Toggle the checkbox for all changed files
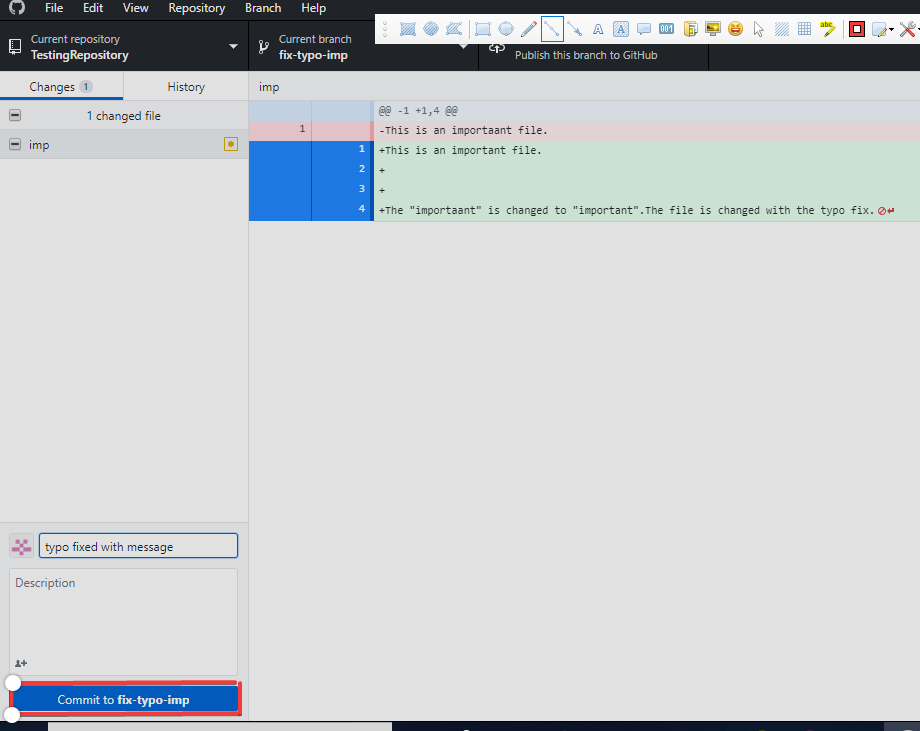This screenshot has width=920, height=731. (x=15, y=116)
